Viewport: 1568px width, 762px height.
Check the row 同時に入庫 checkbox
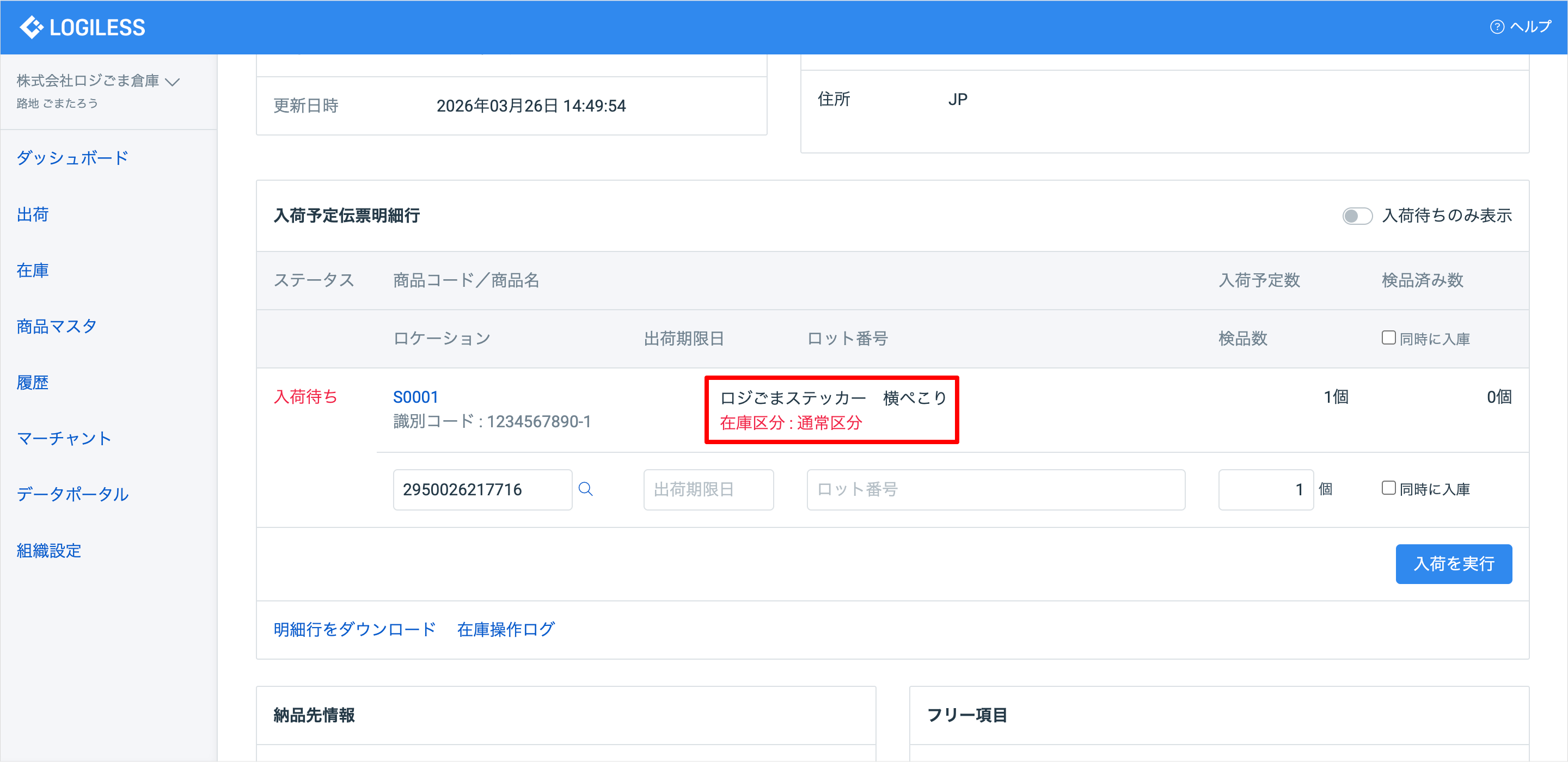coord(1388,488)
